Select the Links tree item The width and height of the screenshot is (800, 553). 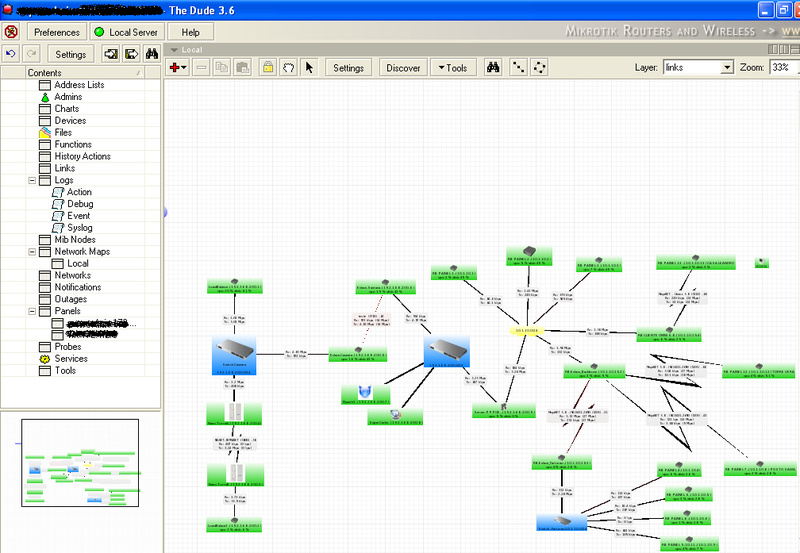64,168
